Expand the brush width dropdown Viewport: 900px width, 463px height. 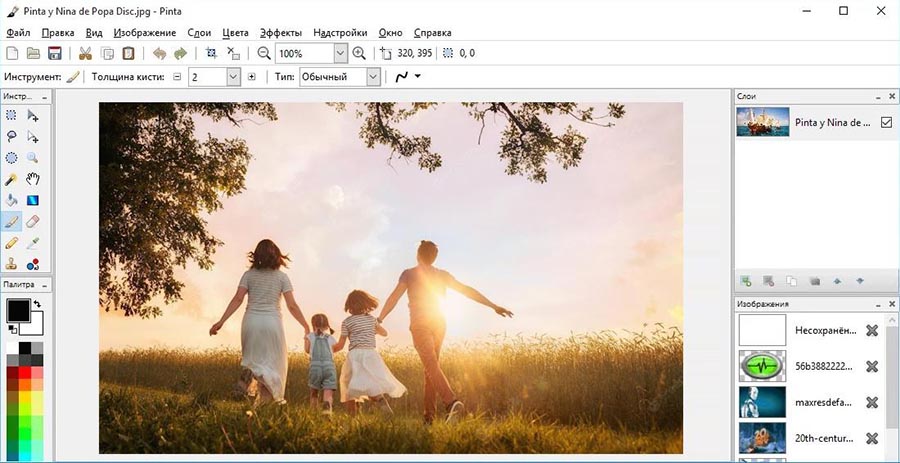point(234,77)
